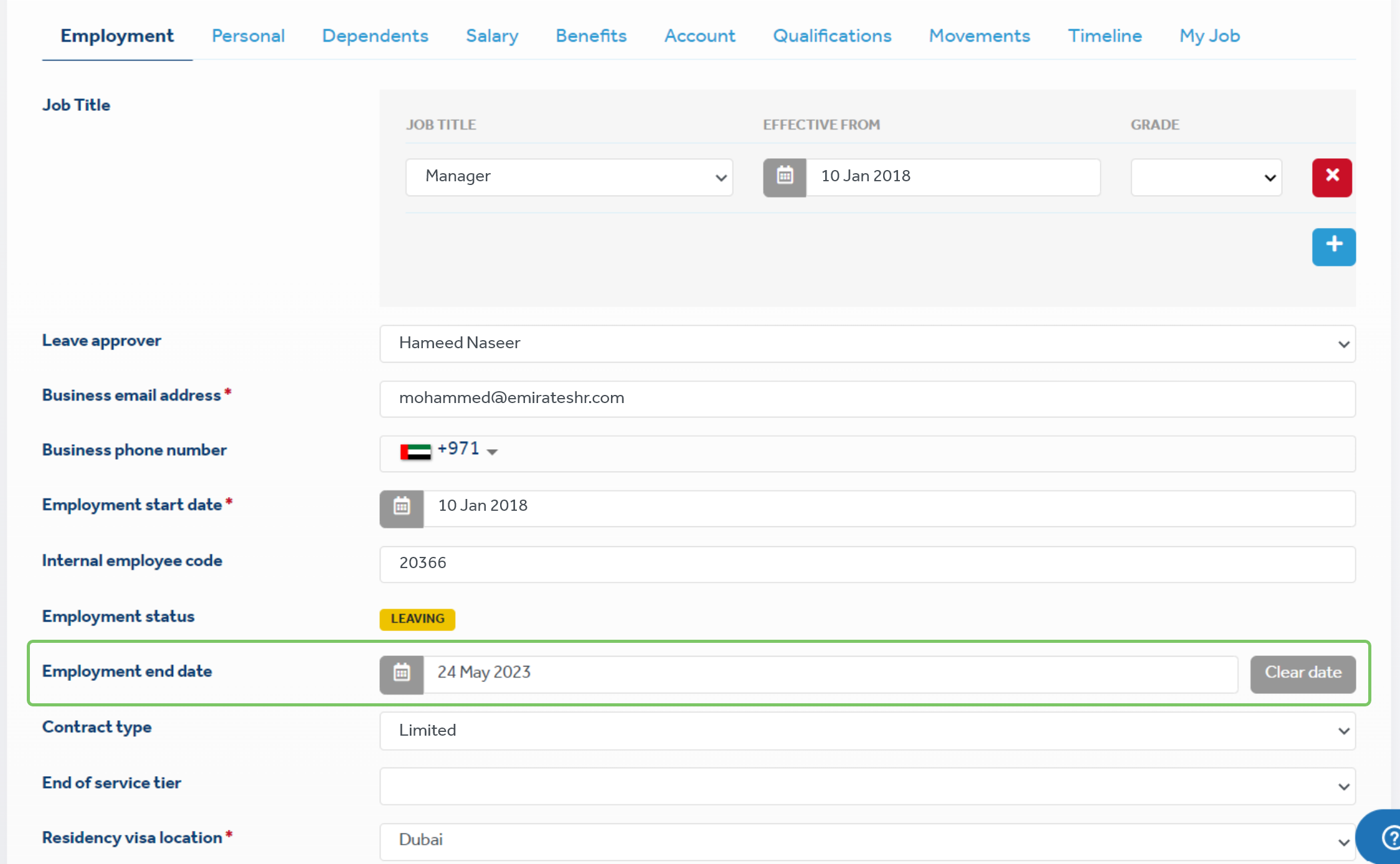Open the Qualifications tab

832,36
